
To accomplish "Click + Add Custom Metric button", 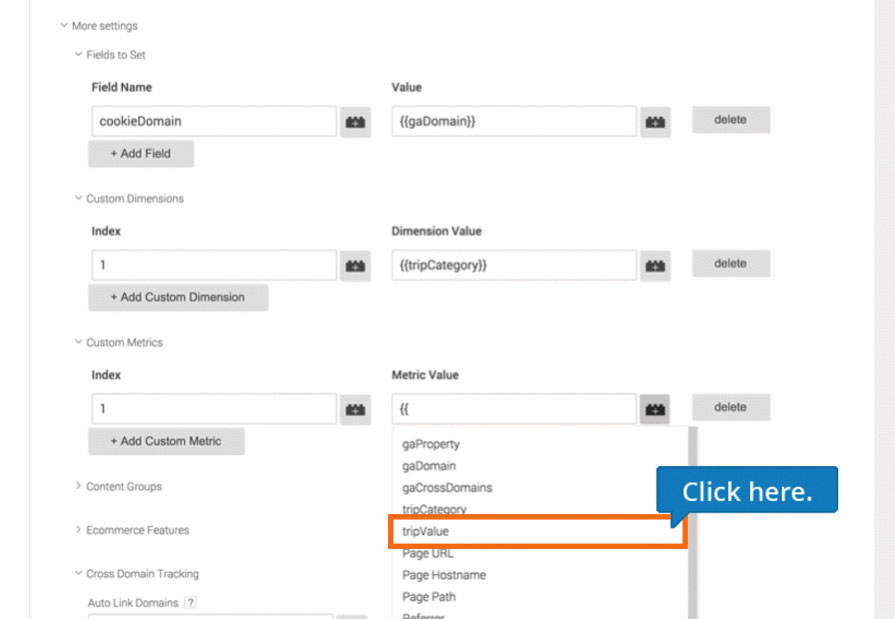I will (167, 441).
